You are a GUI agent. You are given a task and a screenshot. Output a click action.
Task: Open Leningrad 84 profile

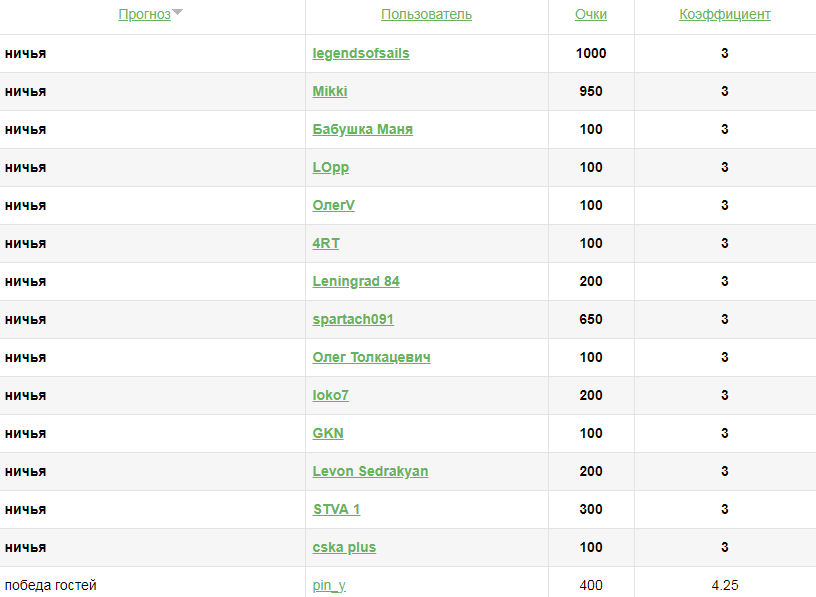coord(356,282)
